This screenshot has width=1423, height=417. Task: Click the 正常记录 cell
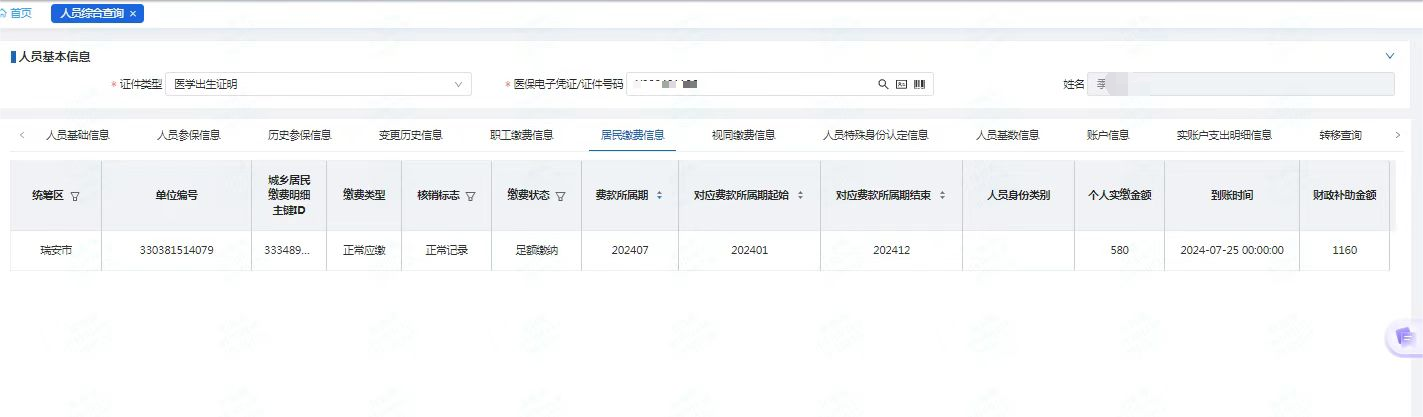tap(446, 250)
